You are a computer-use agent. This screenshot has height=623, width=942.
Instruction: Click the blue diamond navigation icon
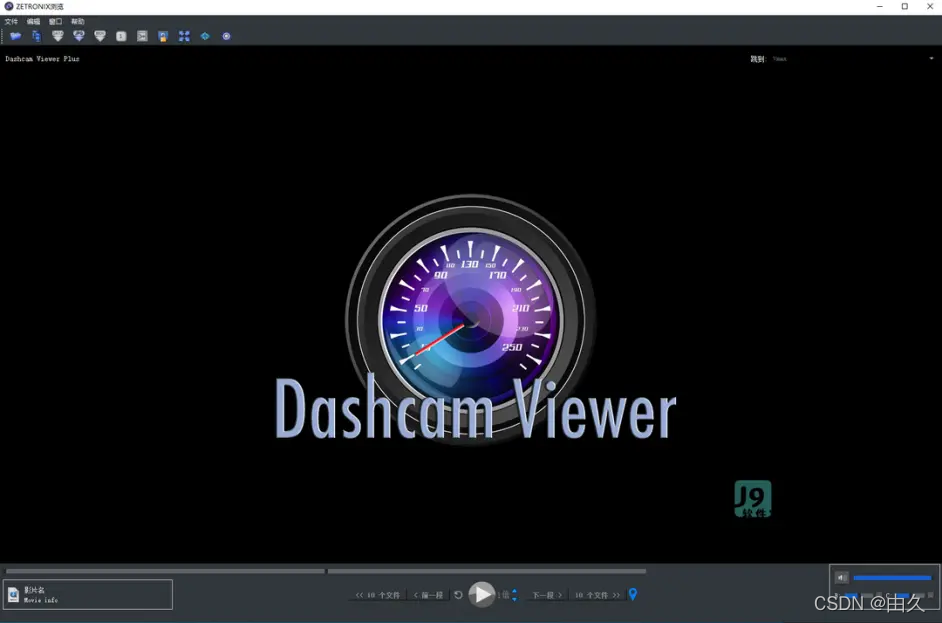pos(205,36)
